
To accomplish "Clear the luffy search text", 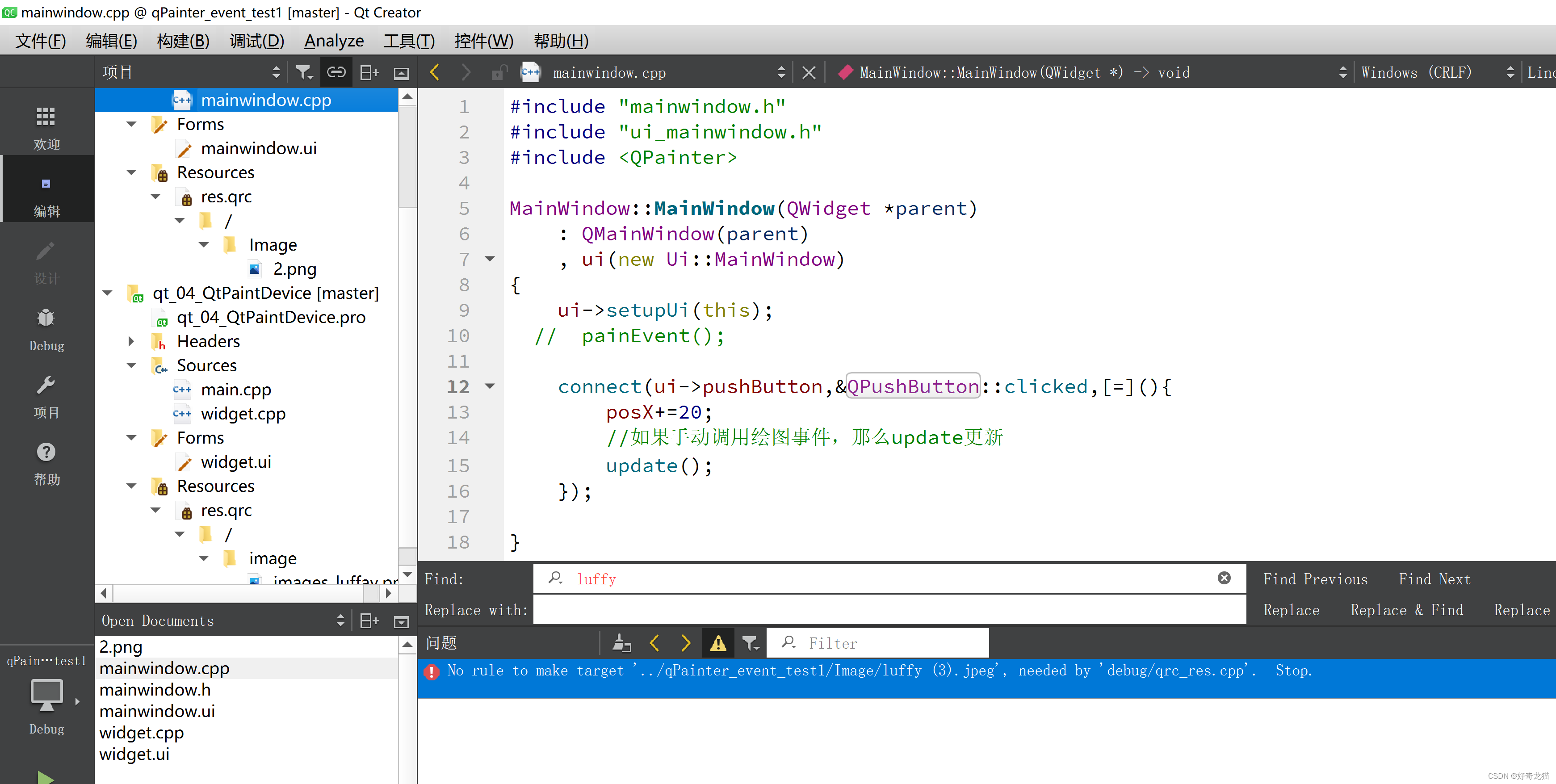I will pyautogui.click(x=1224, y=578).
